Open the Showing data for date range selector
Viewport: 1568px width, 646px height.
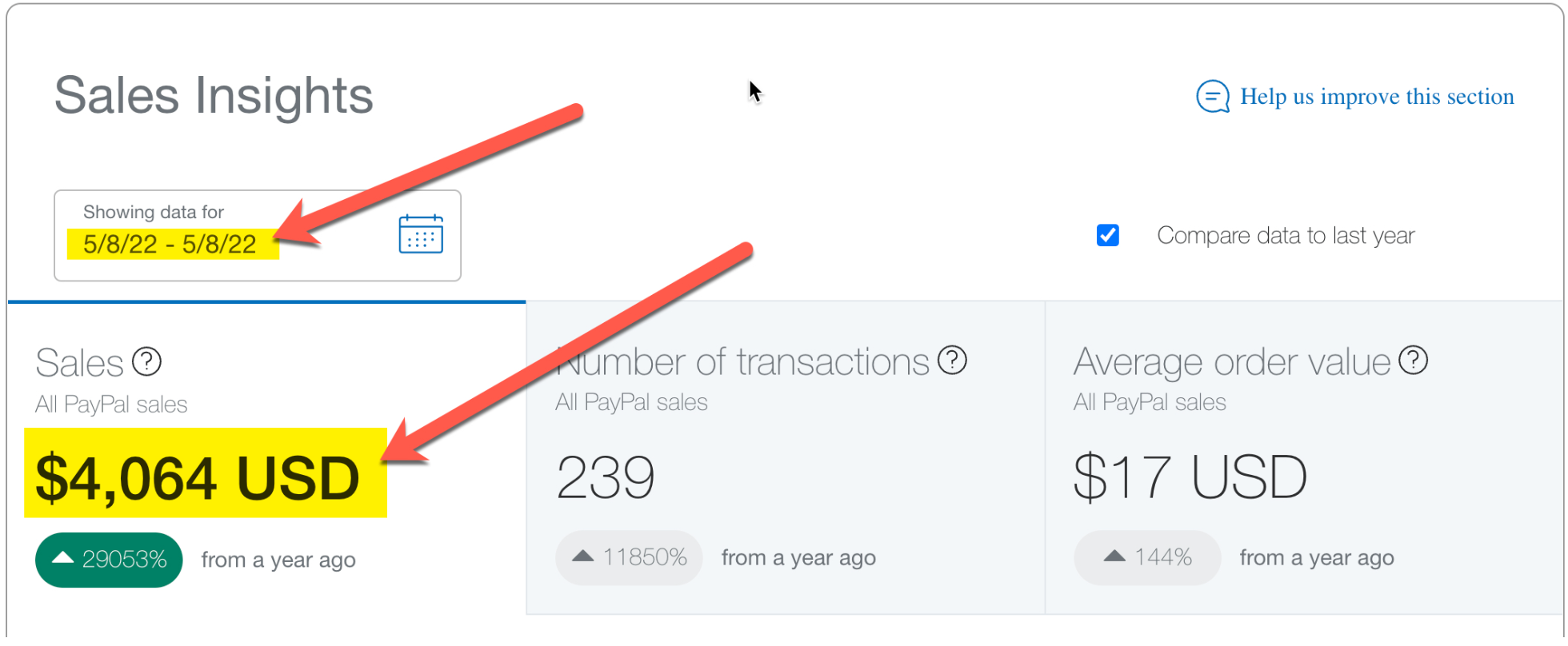pos(258,235)
